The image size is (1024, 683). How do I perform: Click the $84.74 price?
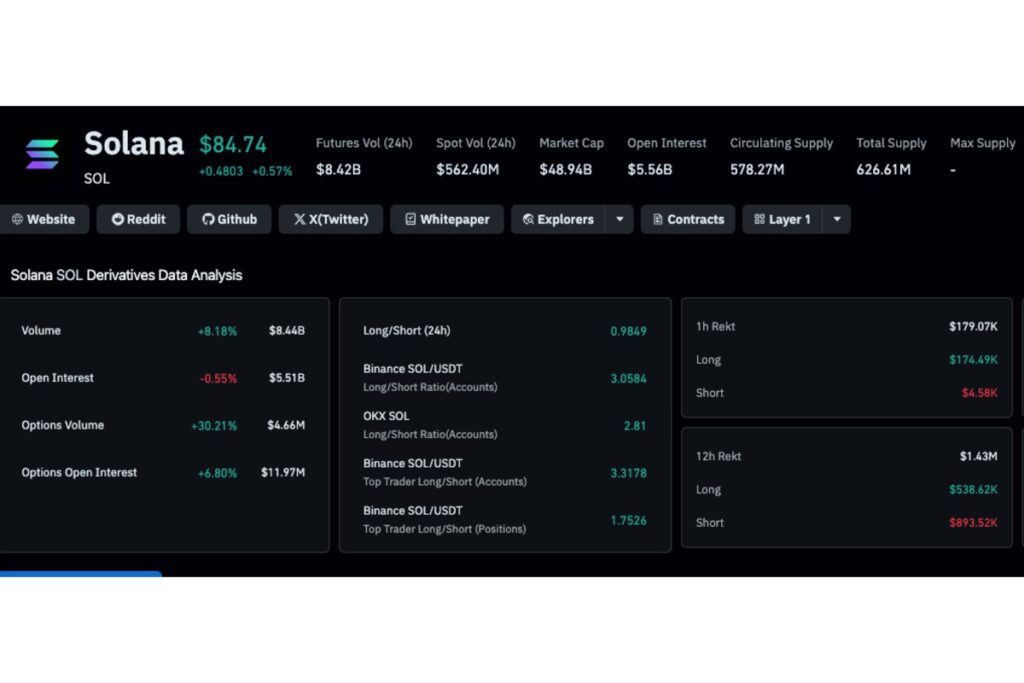click(x=233, y=144)
